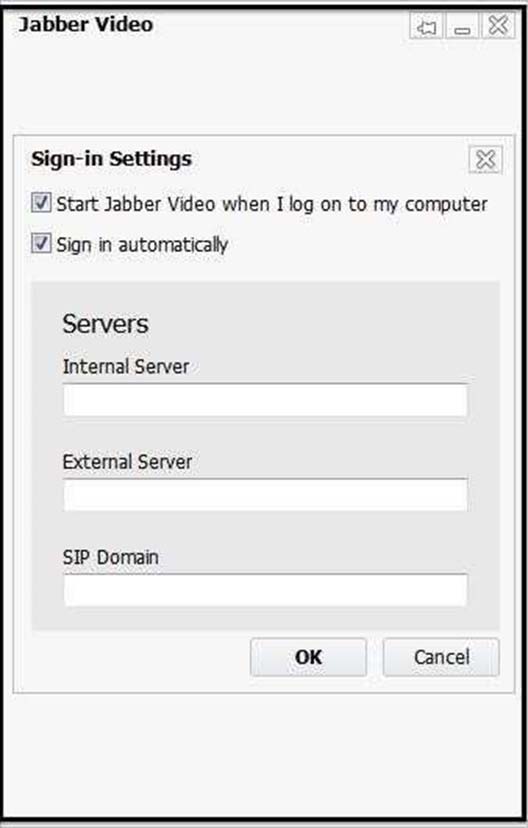Image resolution: width=528 pixels, height=828 pixels.
Task: Click the 'Internal Server' field label
Action: [126, 366]
